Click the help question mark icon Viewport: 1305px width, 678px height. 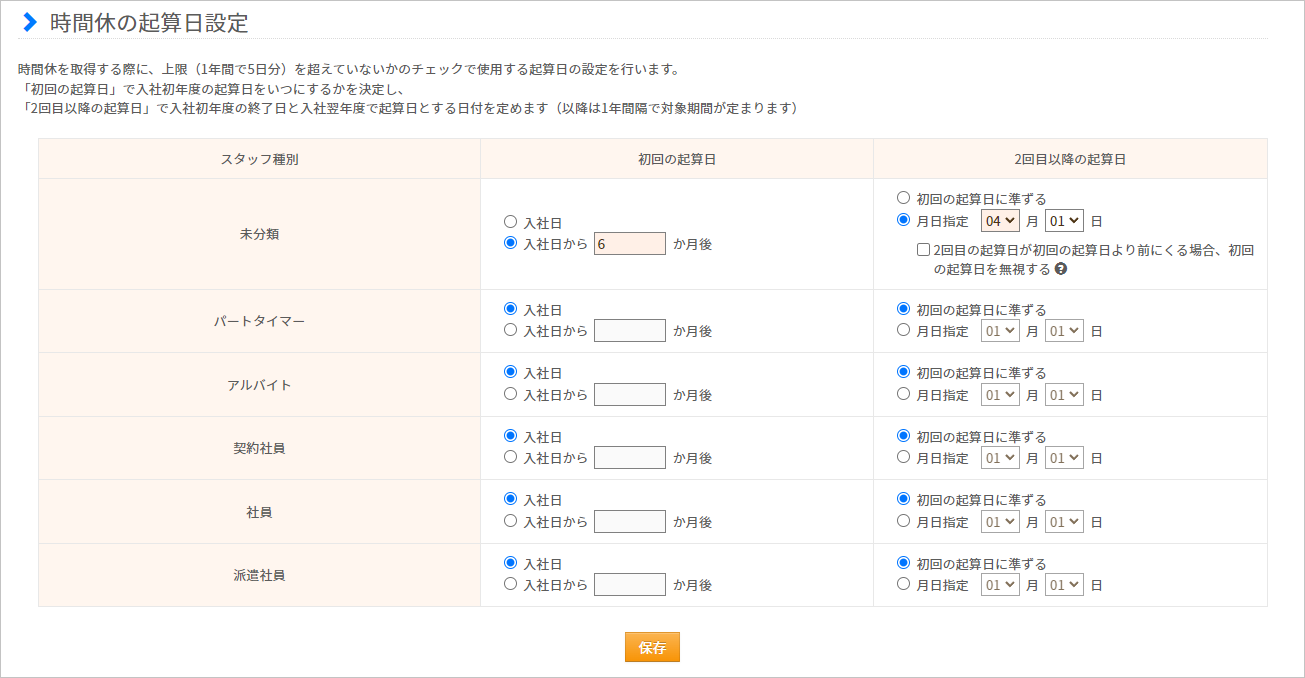(x=1060, y=269)
